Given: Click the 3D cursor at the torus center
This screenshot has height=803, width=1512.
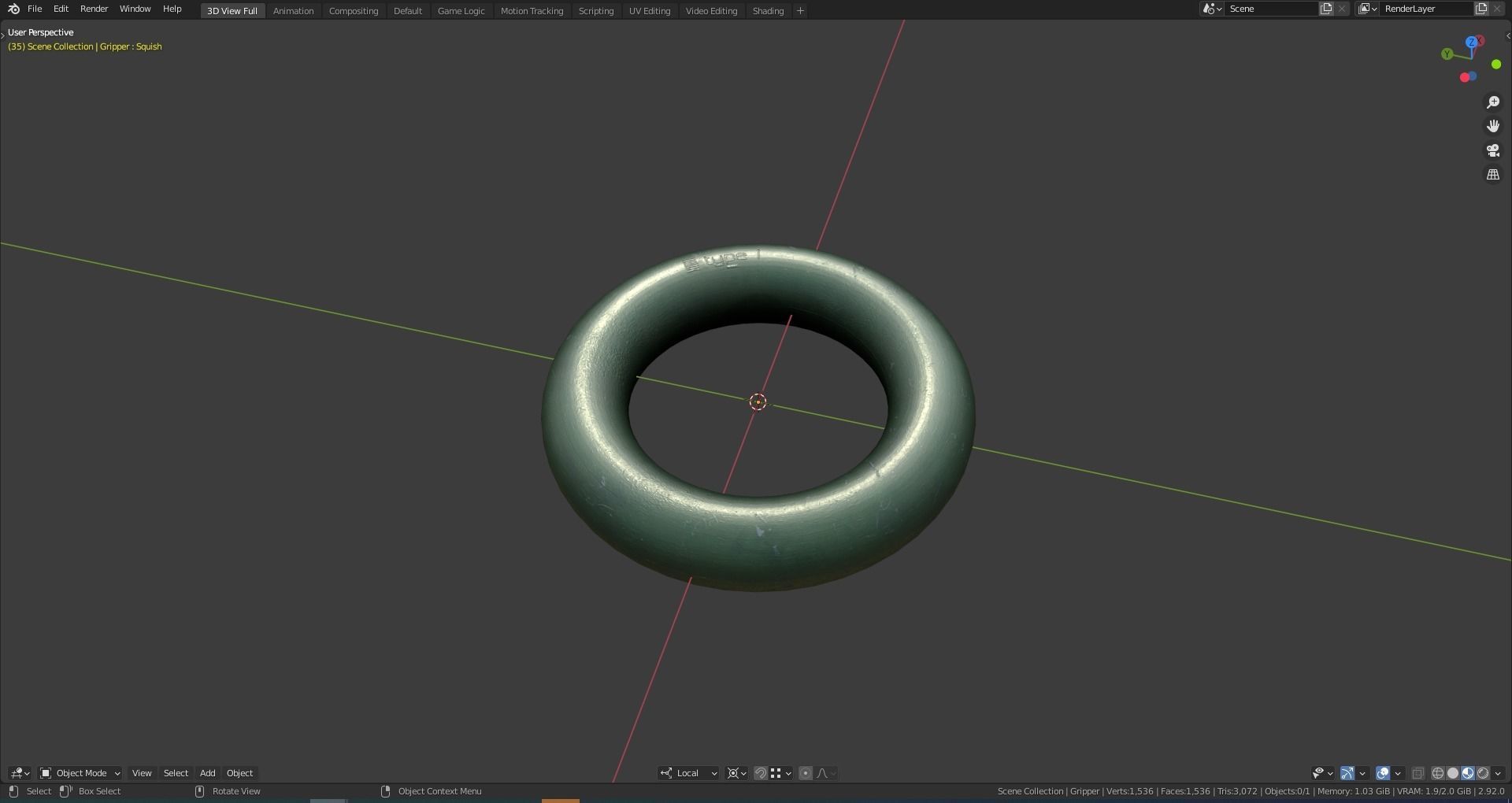Looking at the screenshot, I should [x=758, y=402].
